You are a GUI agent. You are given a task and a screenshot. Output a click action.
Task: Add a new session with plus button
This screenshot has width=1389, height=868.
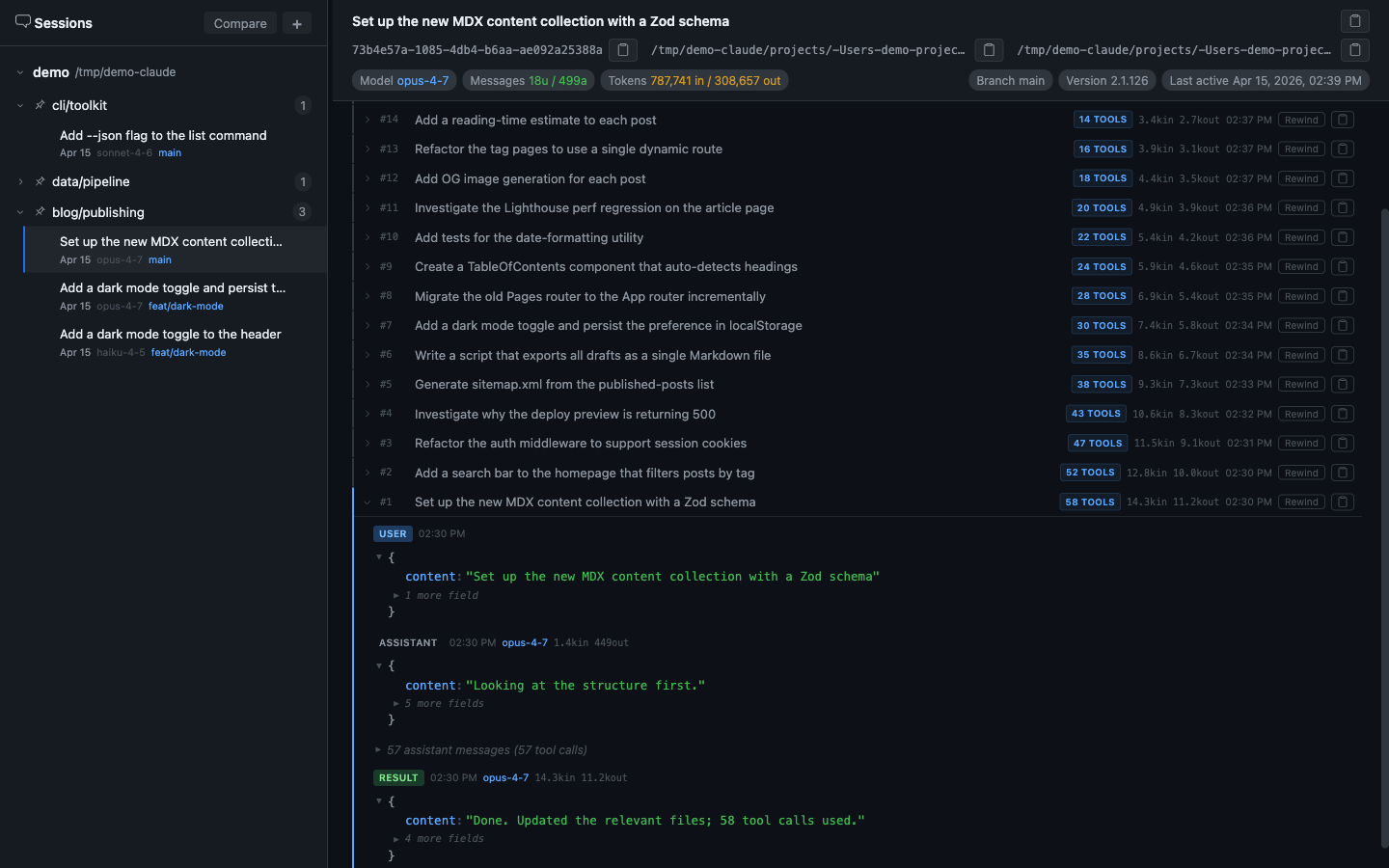point(297,23)
